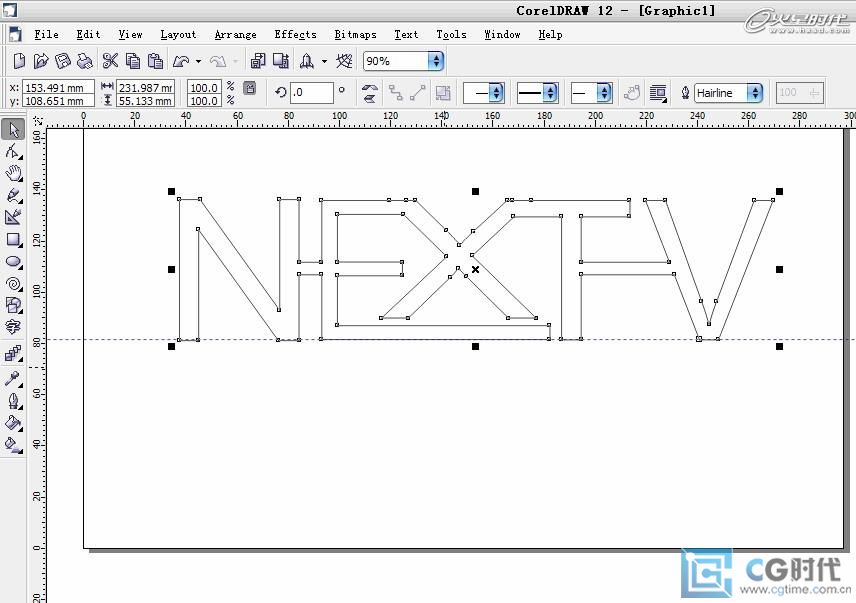
Task: Select the Shape tool in the toolbox
Action: click(x=13, y=152)
